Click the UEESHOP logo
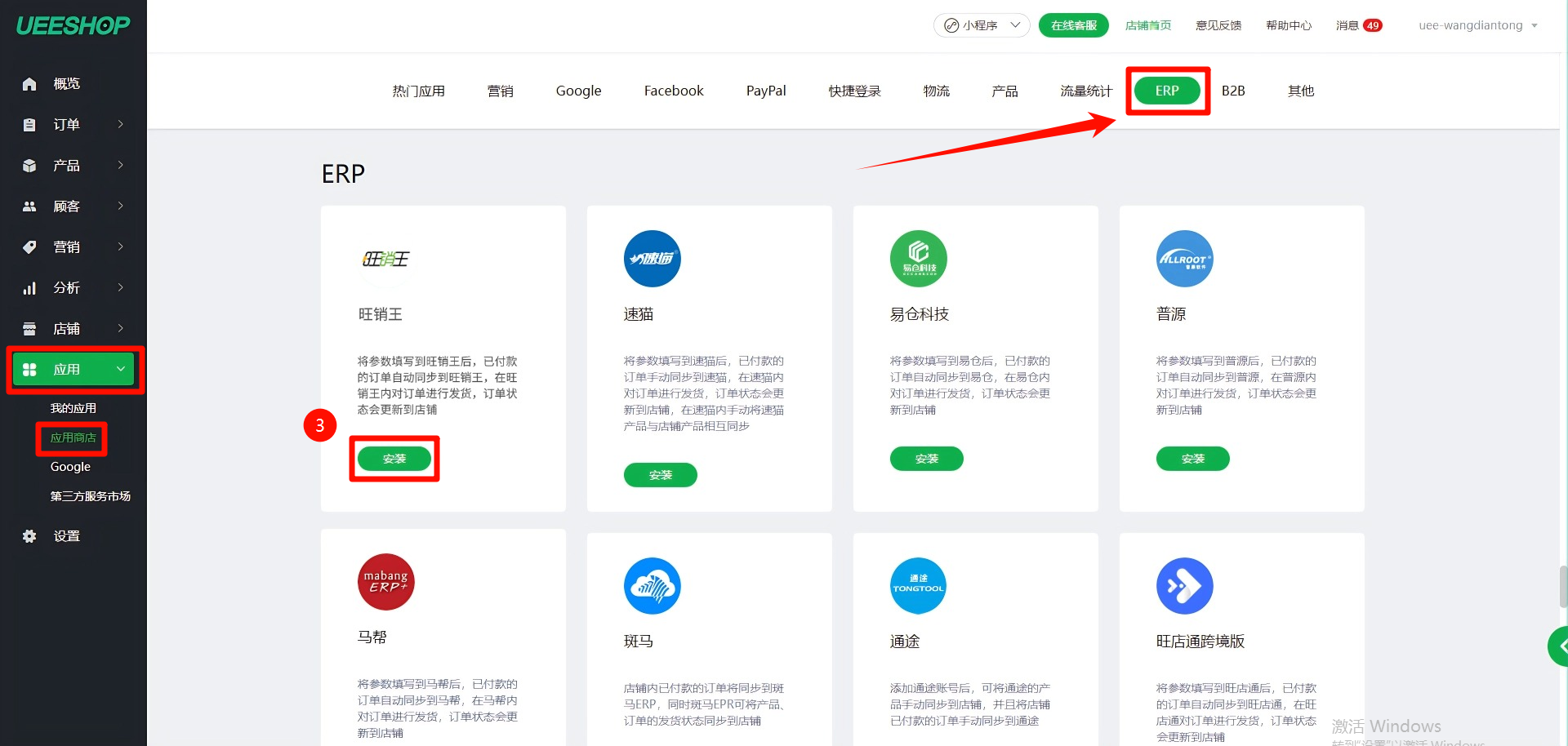 coord(73,25)
